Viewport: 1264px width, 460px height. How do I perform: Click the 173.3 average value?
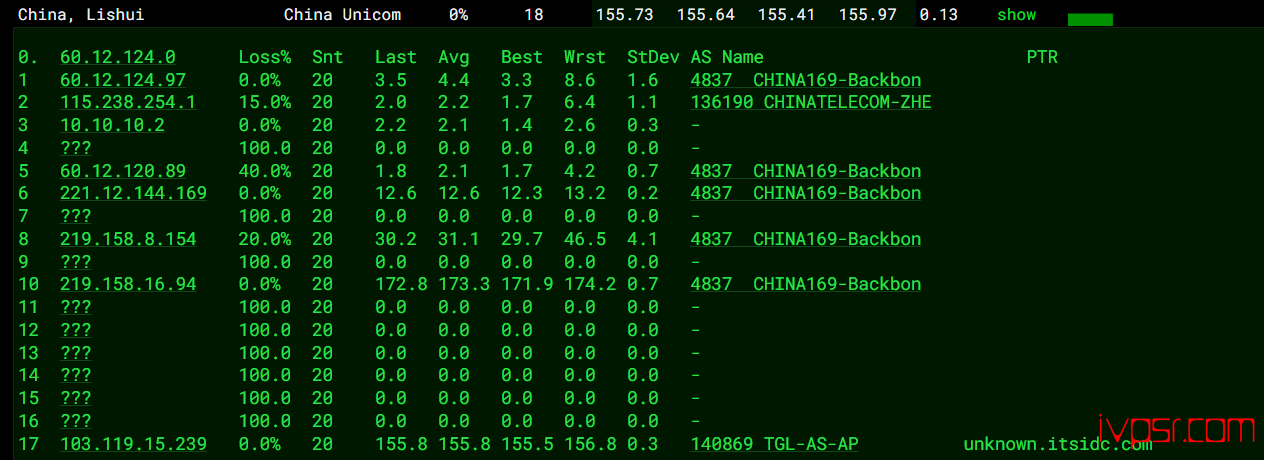tap(464, 284)
